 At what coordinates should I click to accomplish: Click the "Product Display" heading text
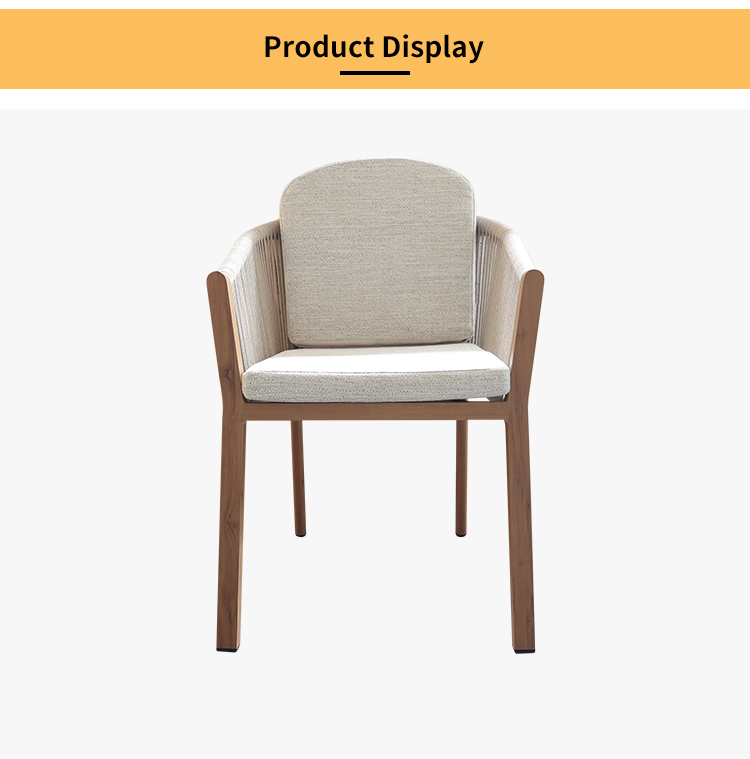coord(373,47)
